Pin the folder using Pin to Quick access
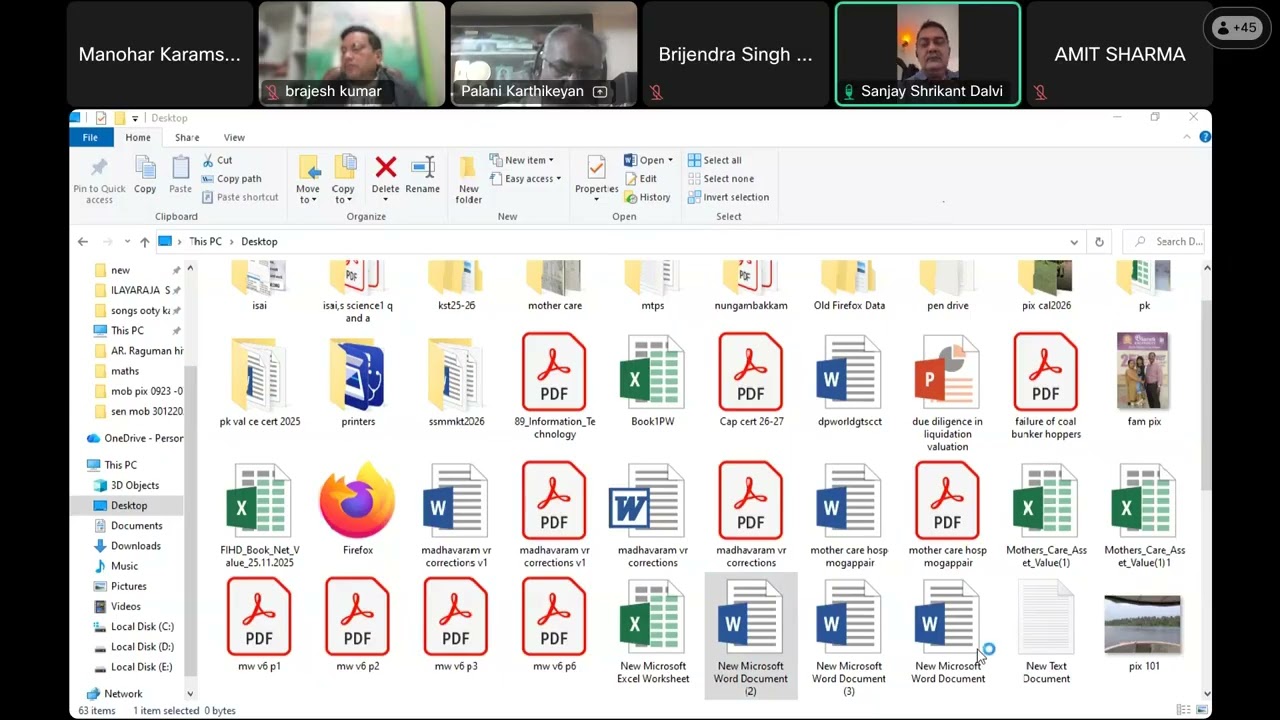The width and height of the screenshot is (1280, 720). pyautogui.click(x=99, y=180)
